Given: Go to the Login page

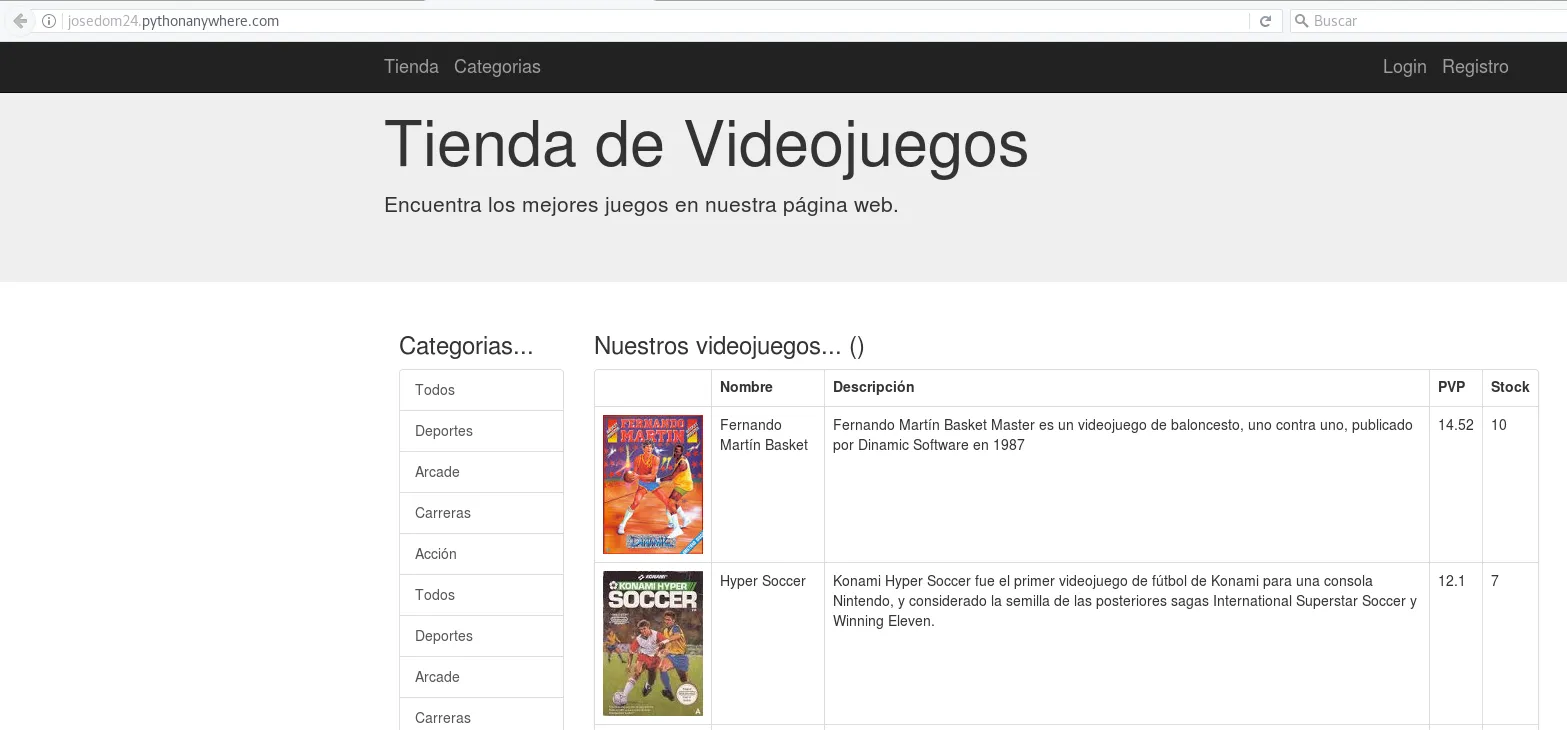Looking at the screenshot, I should click(x=1404, y=67).
